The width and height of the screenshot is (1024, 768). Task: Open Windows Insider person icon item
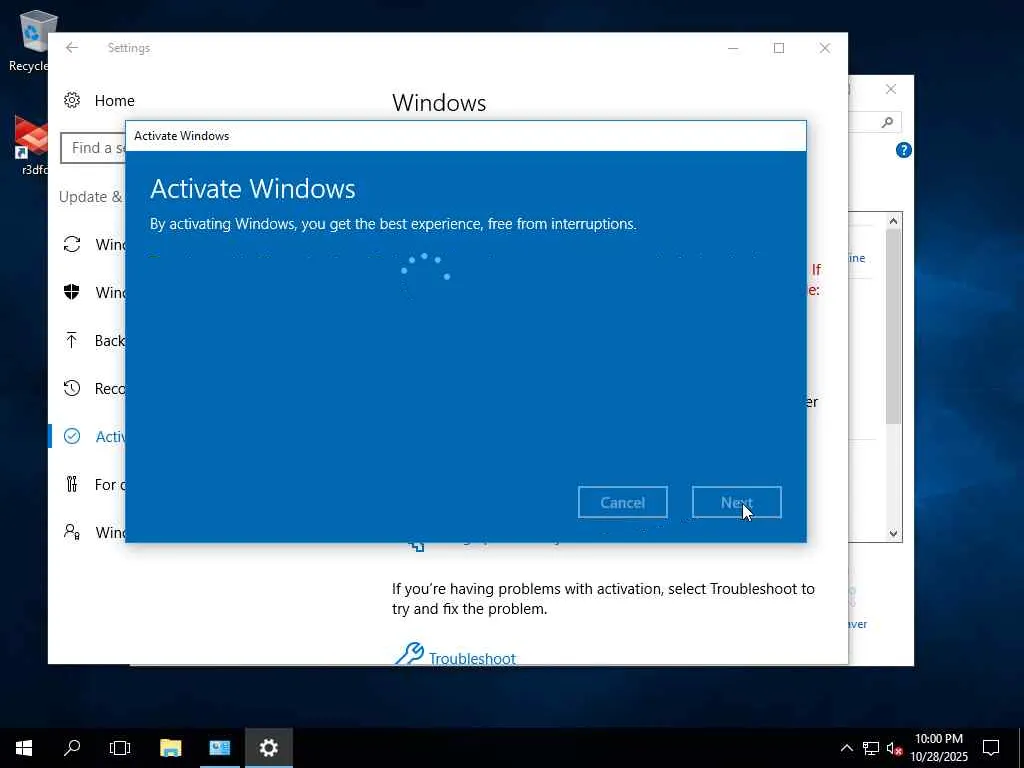[72, 532]
